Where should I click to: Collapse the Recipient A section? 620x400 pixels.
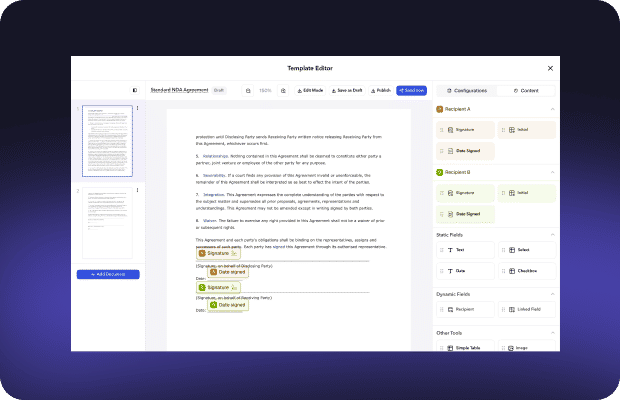[x=552, y=109]
